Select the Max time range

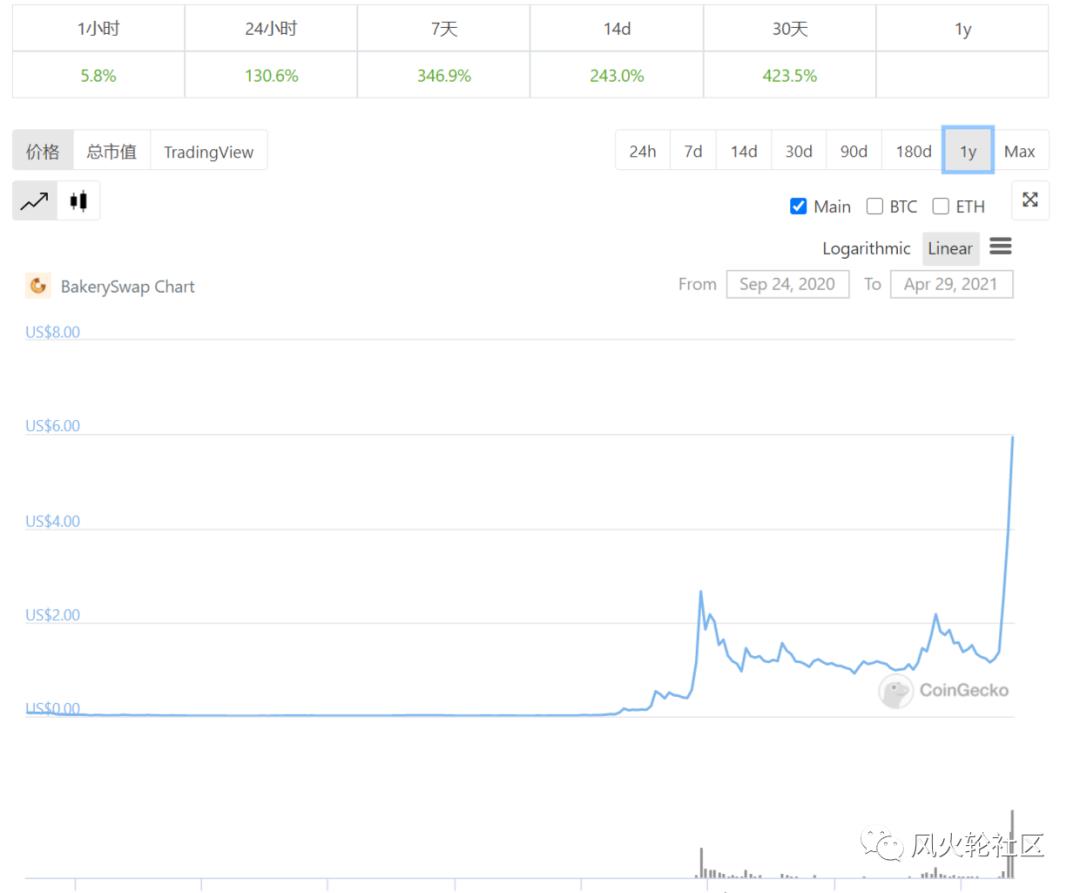[x=1019, y=151]
